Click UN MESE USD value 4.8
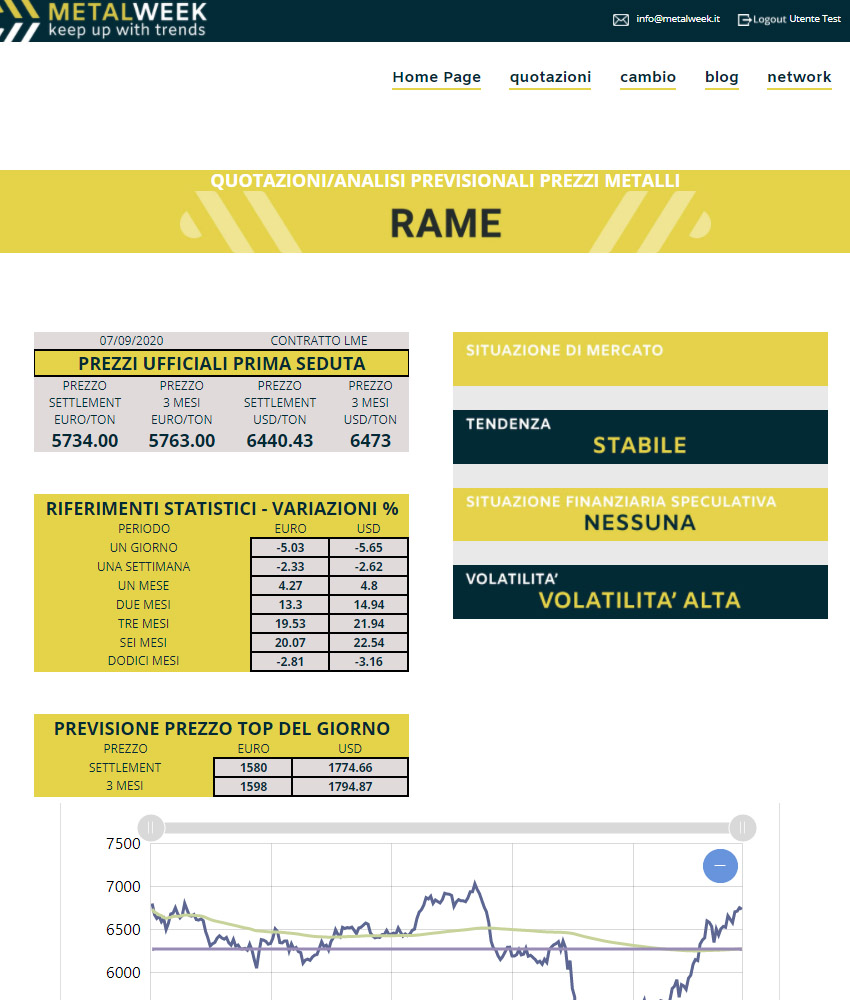The width and height of the screenshot is (850, 1000). tap(369, 585)
